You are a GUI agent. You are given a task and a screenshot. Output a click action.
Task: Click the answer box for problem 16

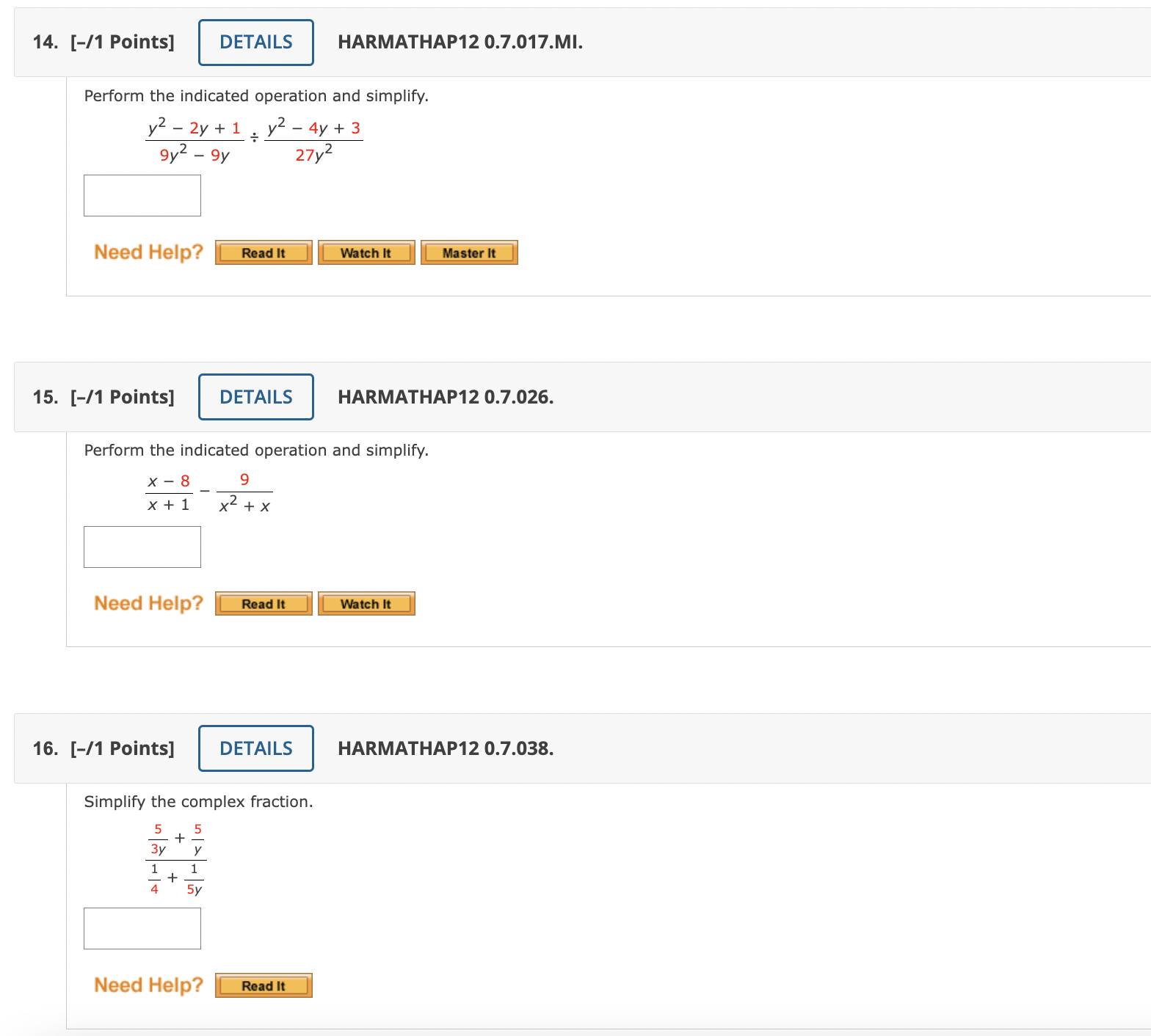(x=142, y=928)
